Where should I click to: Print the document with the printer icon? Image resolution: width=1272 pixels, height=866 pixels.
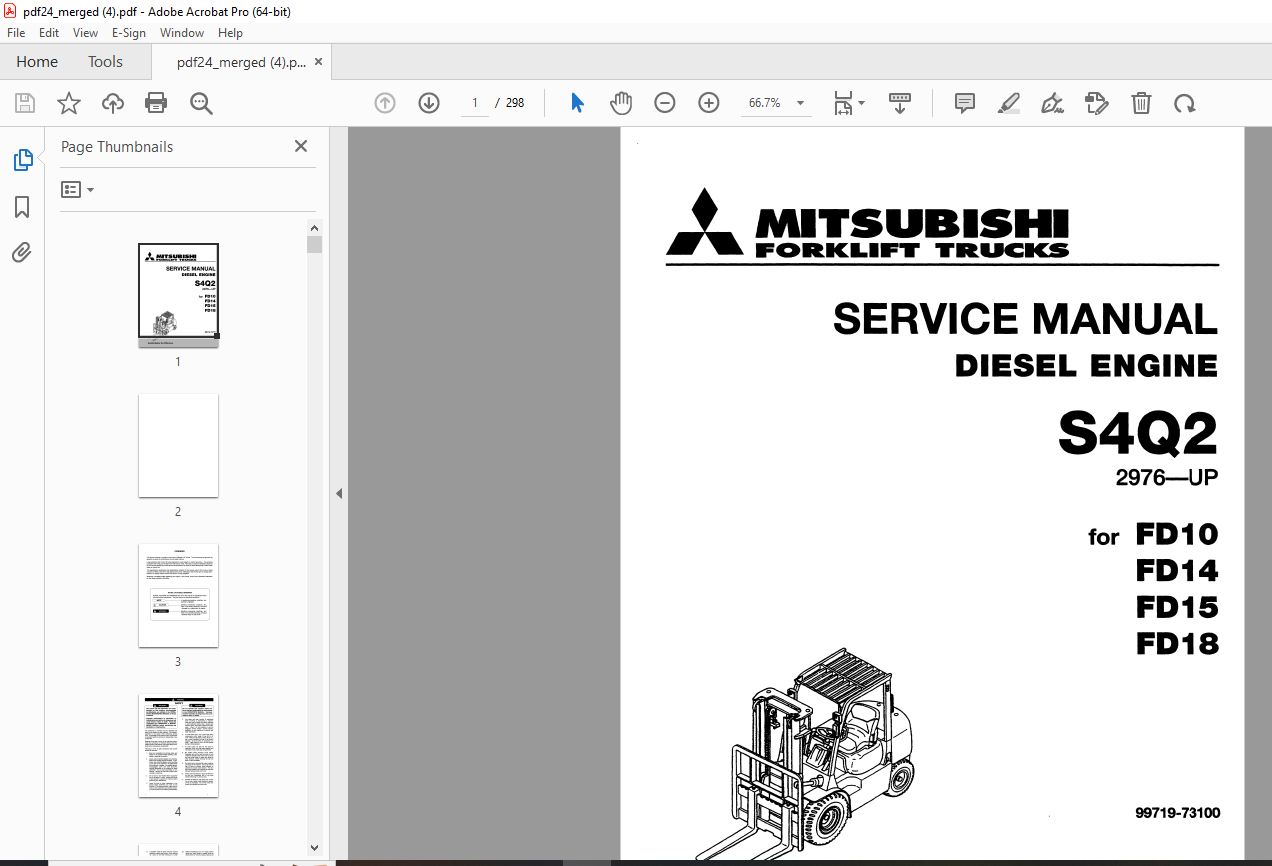tap(156, 103)
